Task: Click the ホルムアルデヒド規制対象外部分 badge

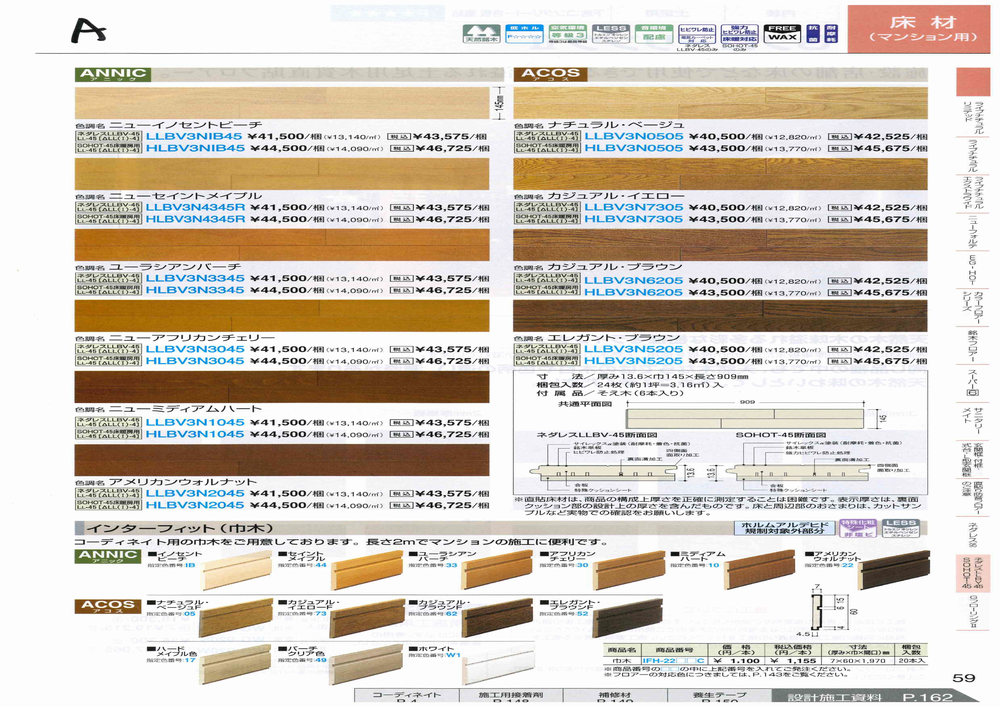Action: 784,527
